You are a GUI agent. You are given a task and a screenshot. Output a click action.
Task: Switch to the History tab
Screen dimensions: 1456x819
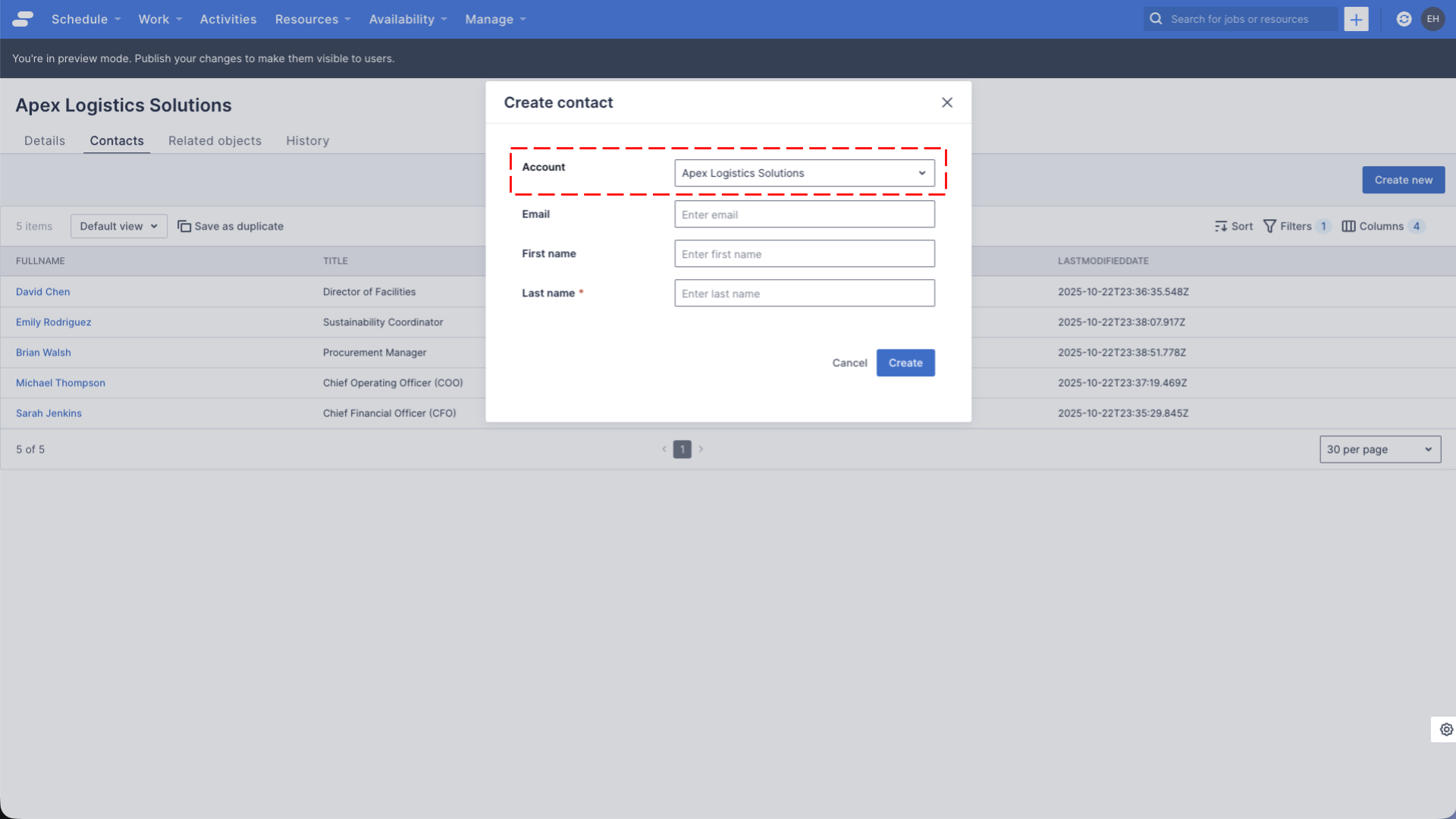pyautogui.click(x=307, y=140)
